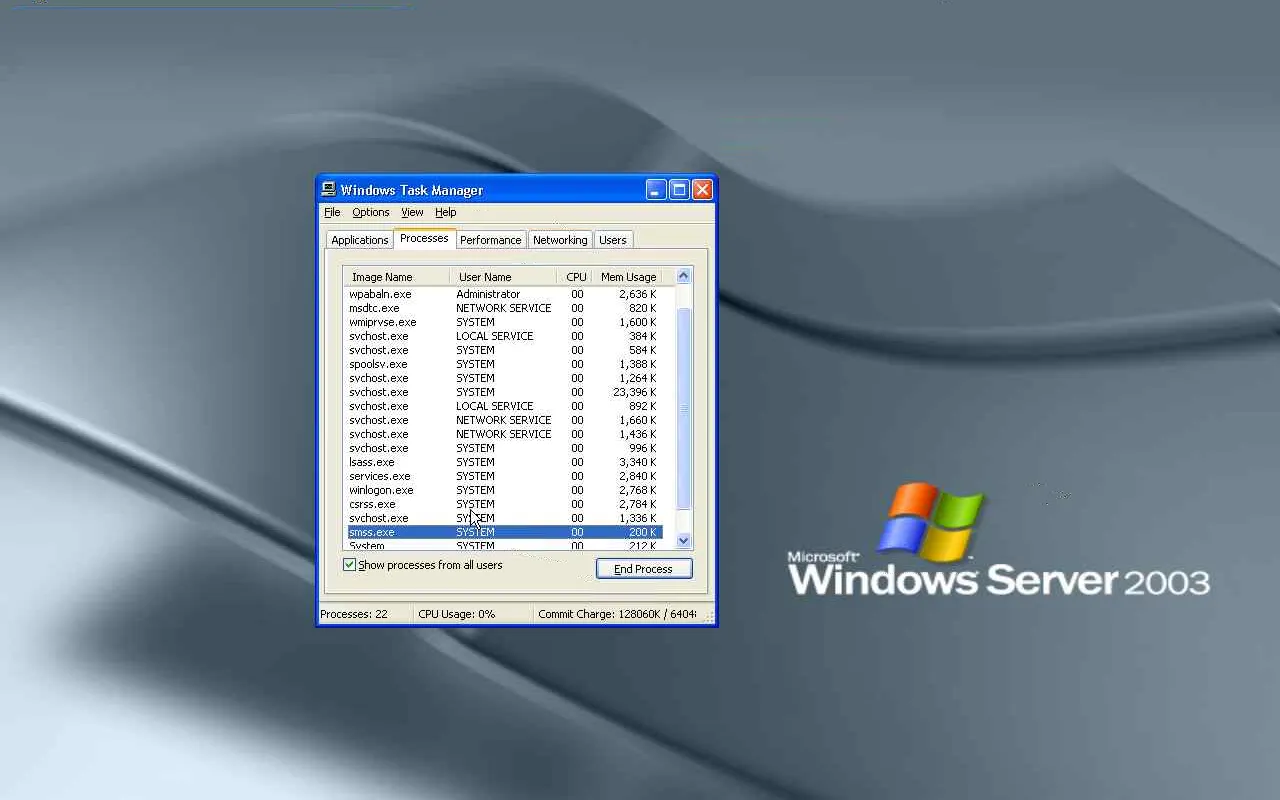Sort by the Image Name column header
Viewport: 1280px width, 800px height.
coord(397,277)
